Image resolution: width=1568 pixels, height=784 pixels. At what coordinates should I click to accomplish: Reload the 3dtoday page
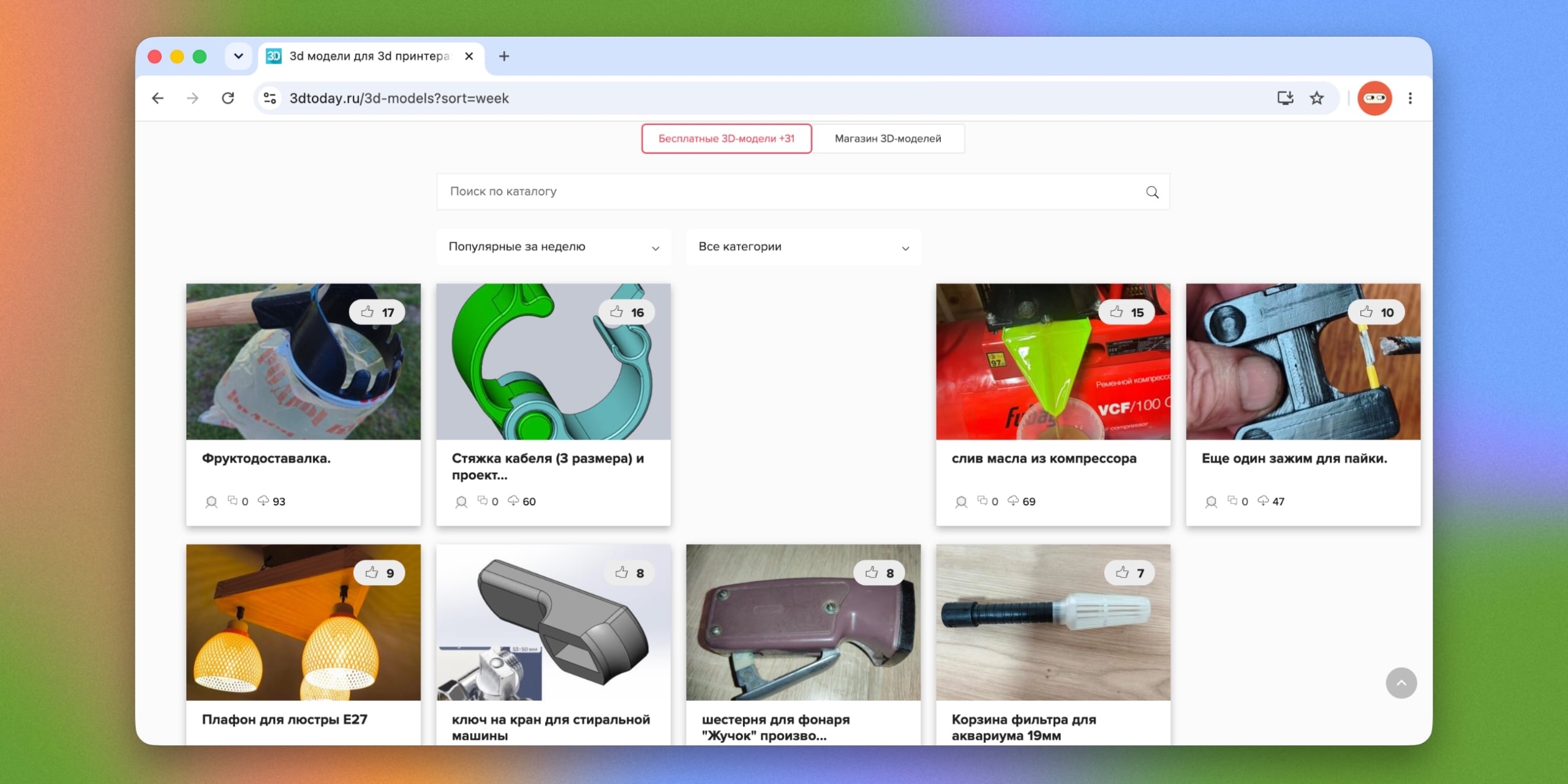228,98
